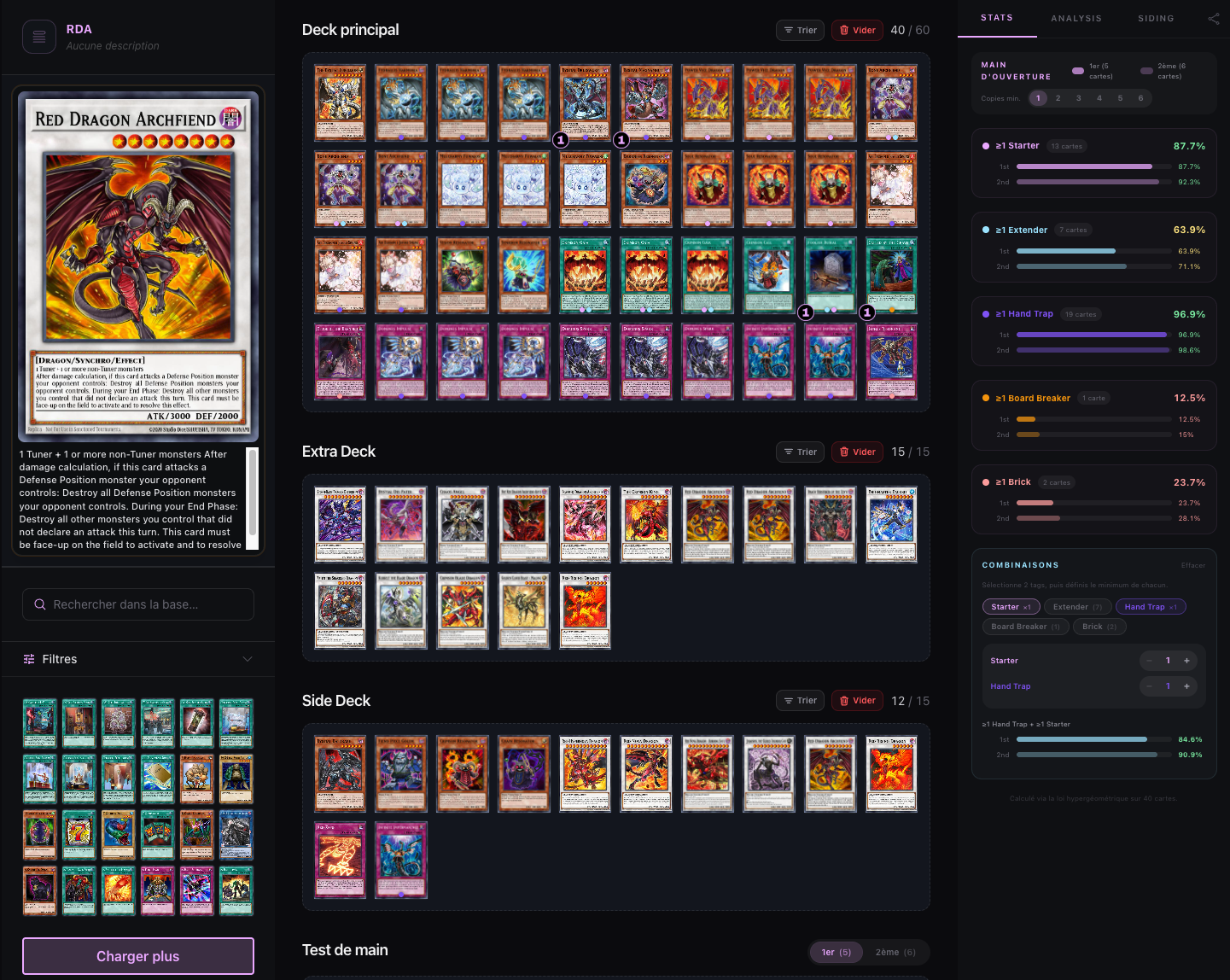Toggle the Extender (7) combination tag
The width and height of the screenshot is (1230, 980).
tap(1077, 607)
